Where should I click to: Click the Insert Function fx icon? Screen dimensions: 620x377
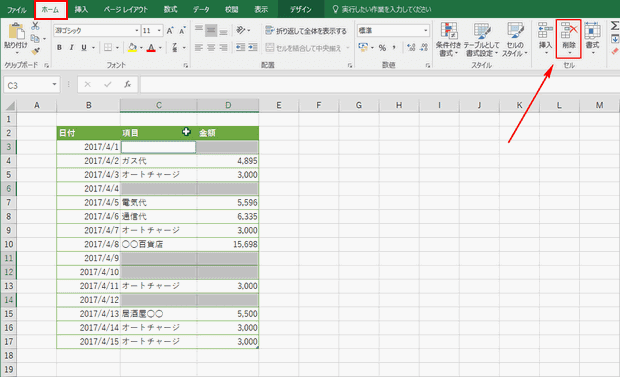pyautogui.click(x=127, y=84)
